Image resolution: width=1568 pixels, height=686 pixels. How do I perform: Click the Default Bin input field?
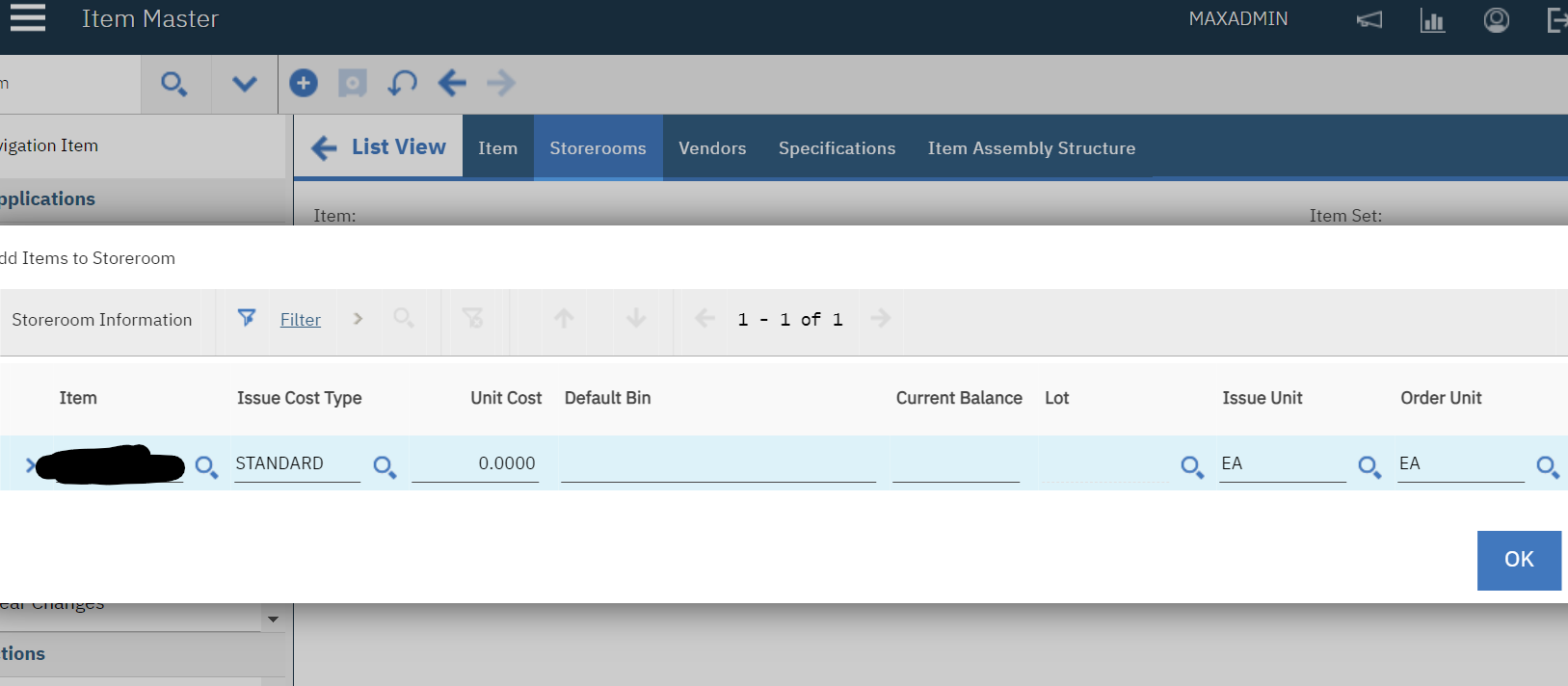(718, 464)
